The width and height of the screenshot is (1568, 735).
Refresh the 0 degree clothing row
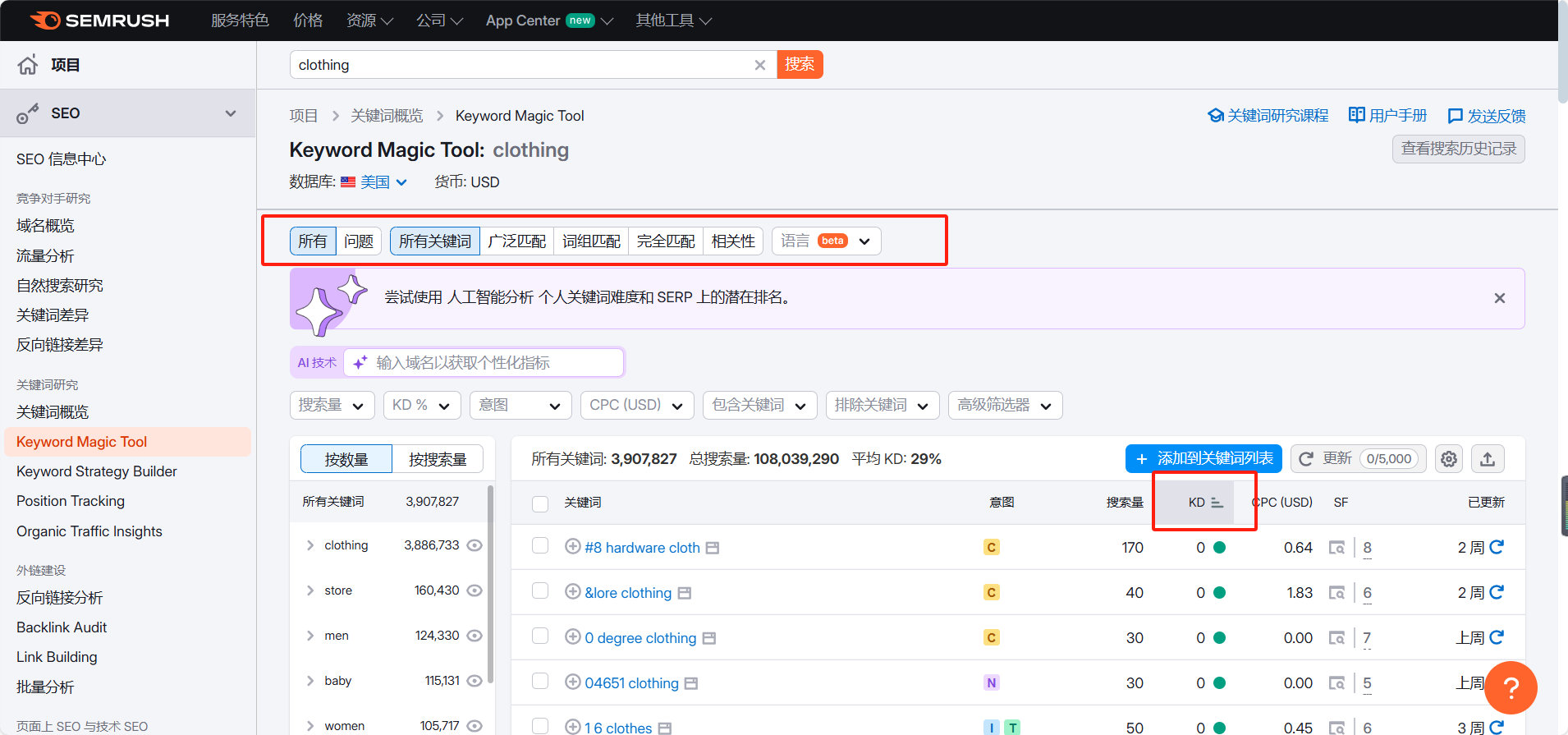click(1497, 637)
